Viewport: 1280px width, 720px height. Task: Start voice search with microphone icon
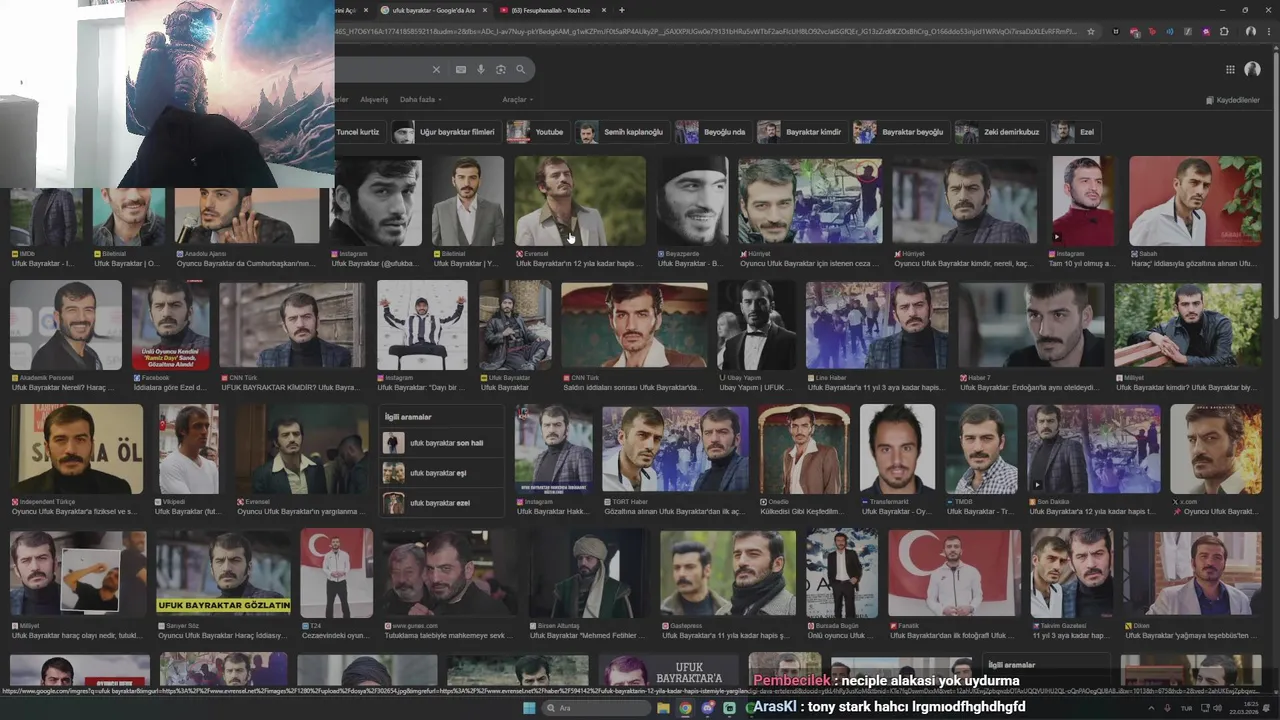pos(481,70)
